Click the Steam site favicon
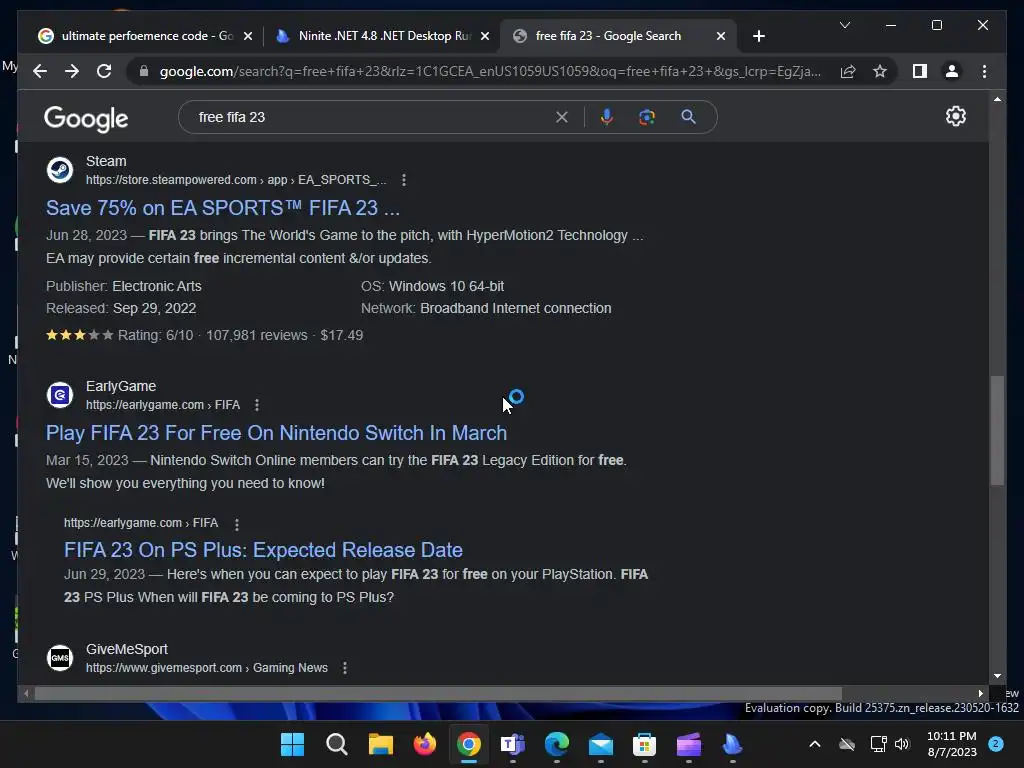The image size is (1024, 768). point(60,170)
